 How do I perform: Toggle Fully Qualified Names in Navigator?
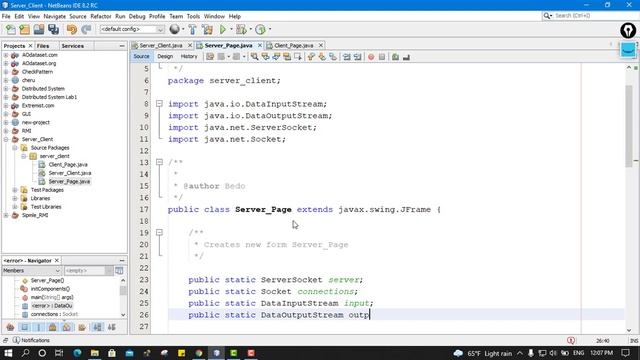pyautogui.click(x=82, y=327)
